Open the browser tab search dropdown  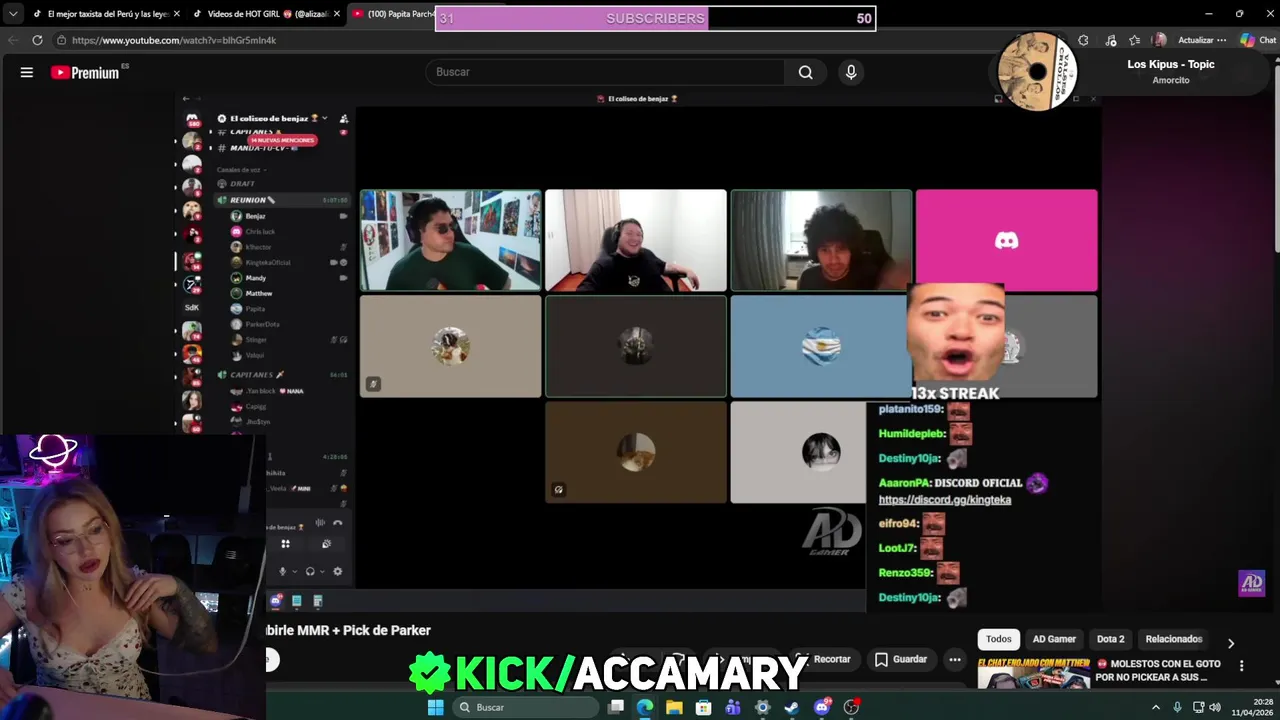point(13,14)
